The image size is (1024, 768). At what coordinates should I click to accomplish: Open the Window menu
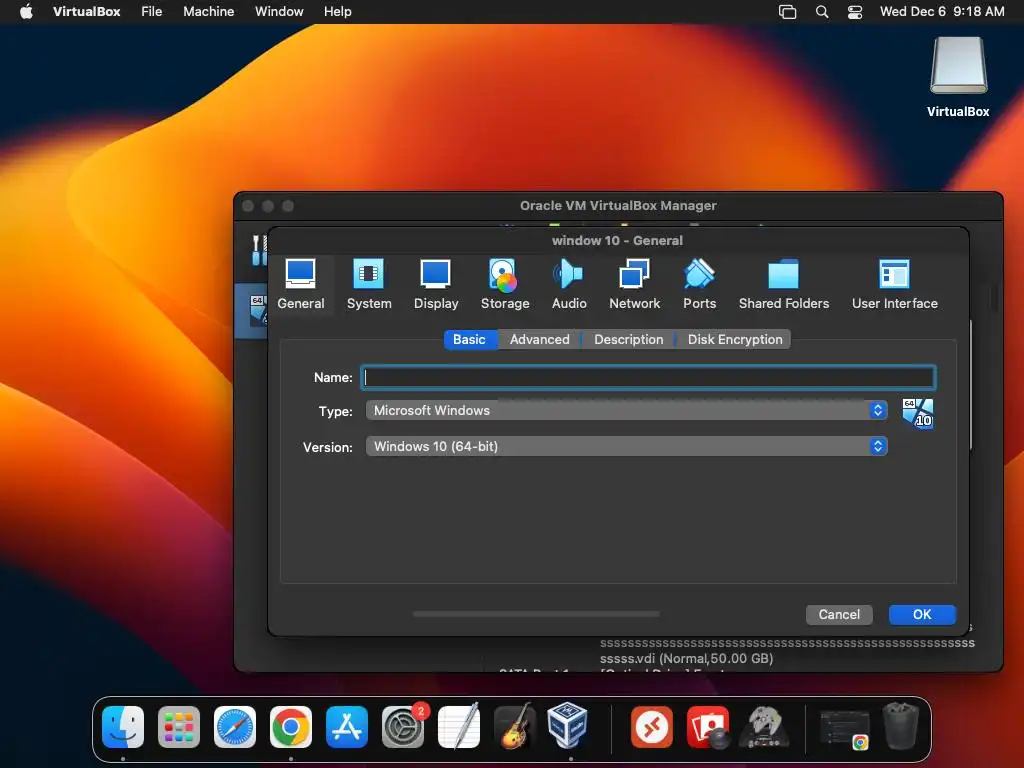(279, 12)
